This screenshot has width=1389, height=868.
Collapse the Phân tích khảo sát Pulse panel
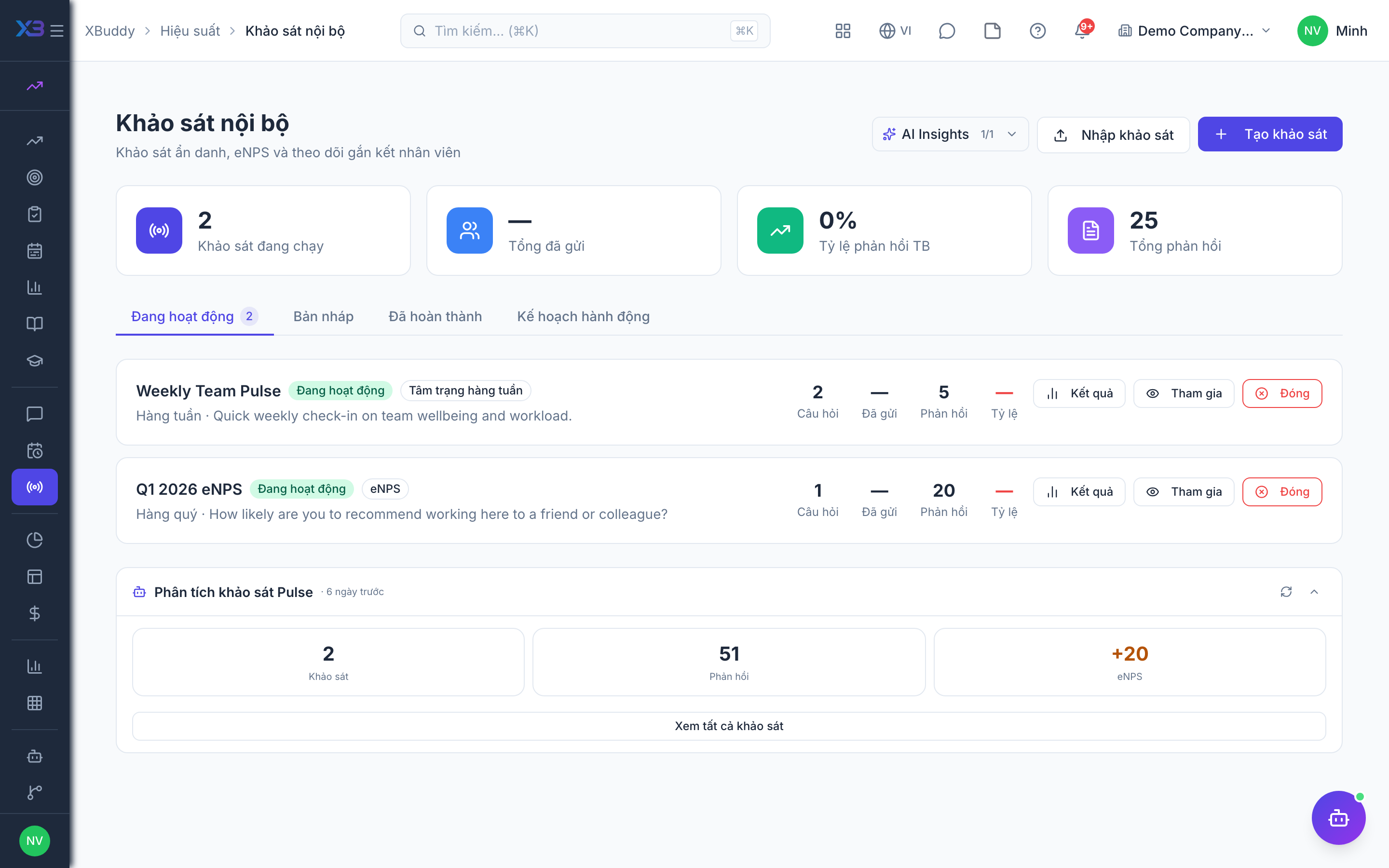[x=1314, y=592]
